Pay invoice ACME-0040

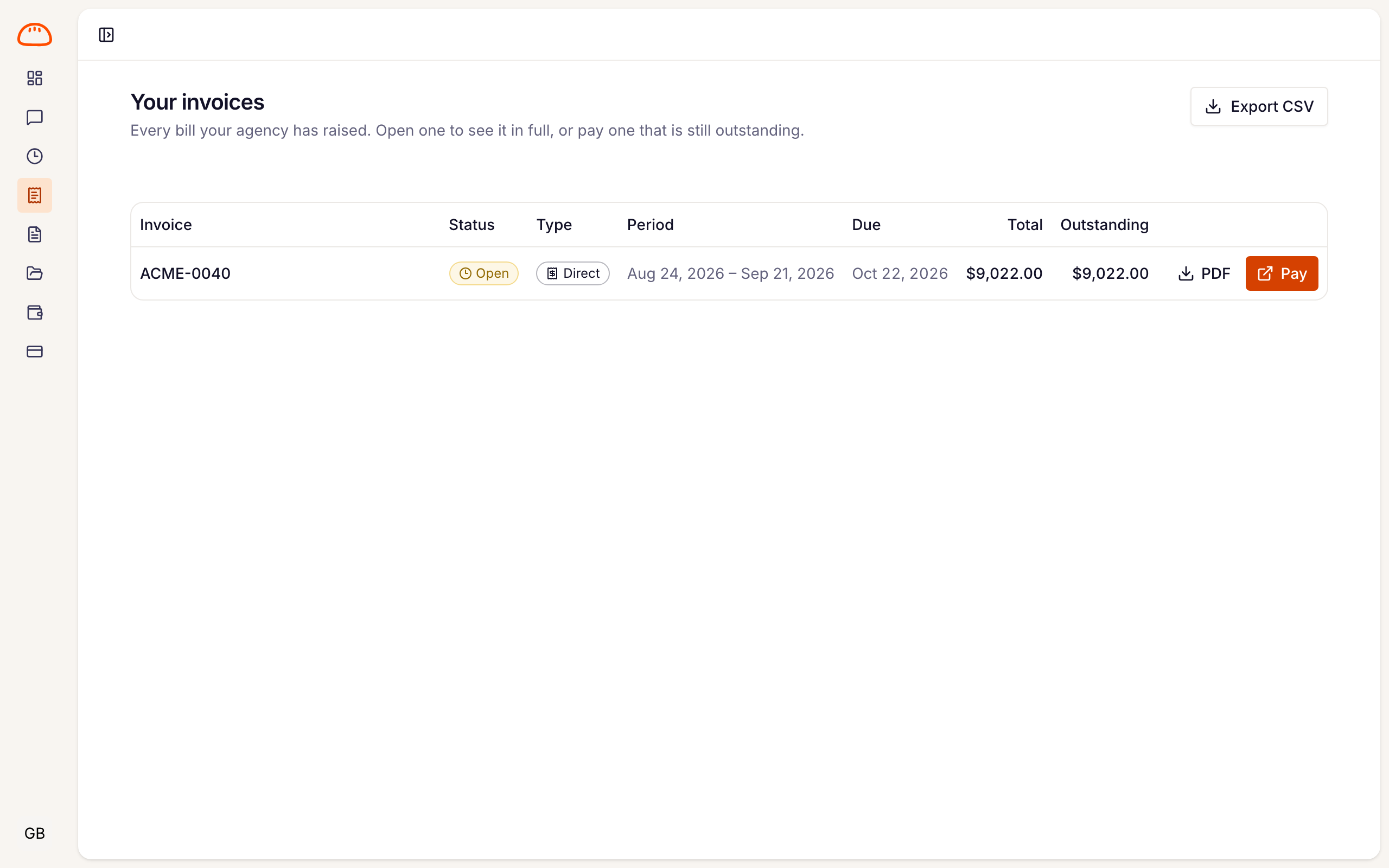[1282, 273]
